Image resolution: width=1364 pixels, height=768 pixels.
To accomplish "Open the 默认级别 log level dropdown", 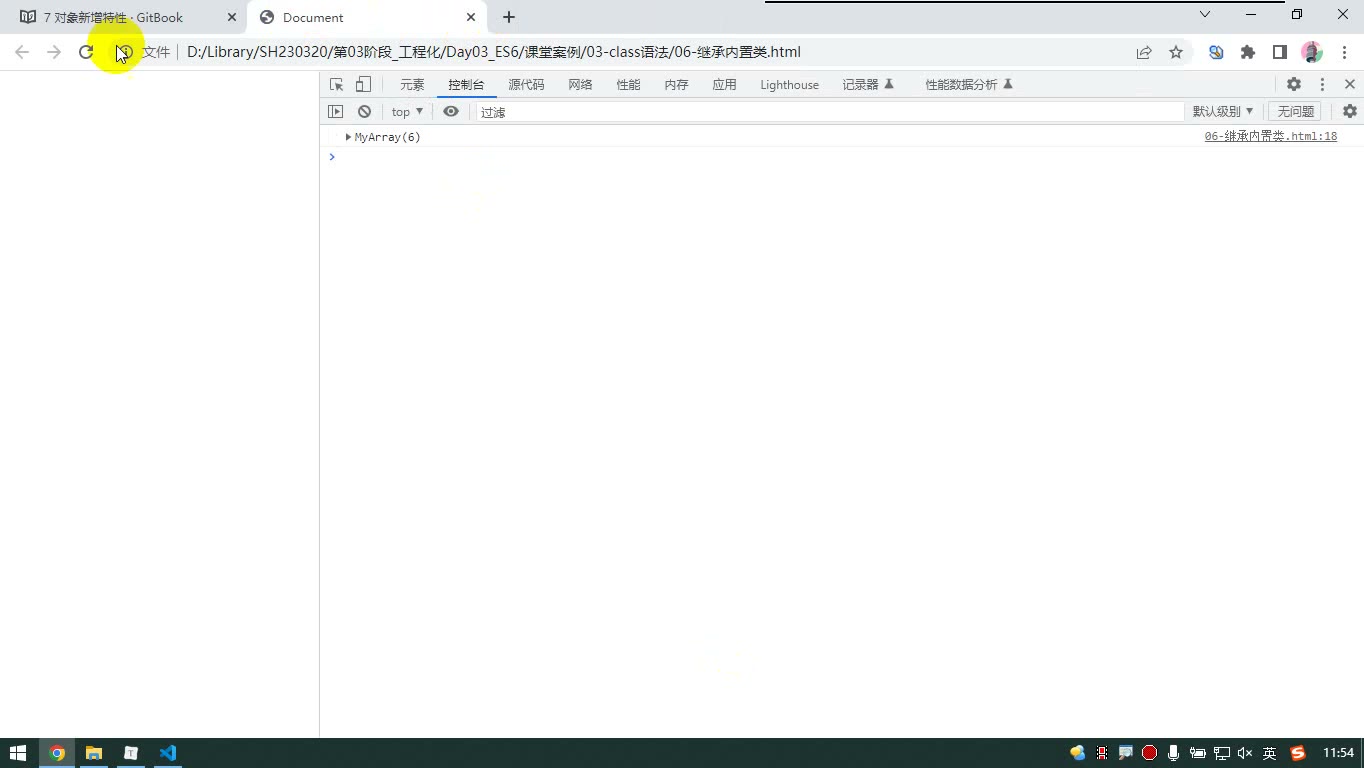I will 1222,112.
